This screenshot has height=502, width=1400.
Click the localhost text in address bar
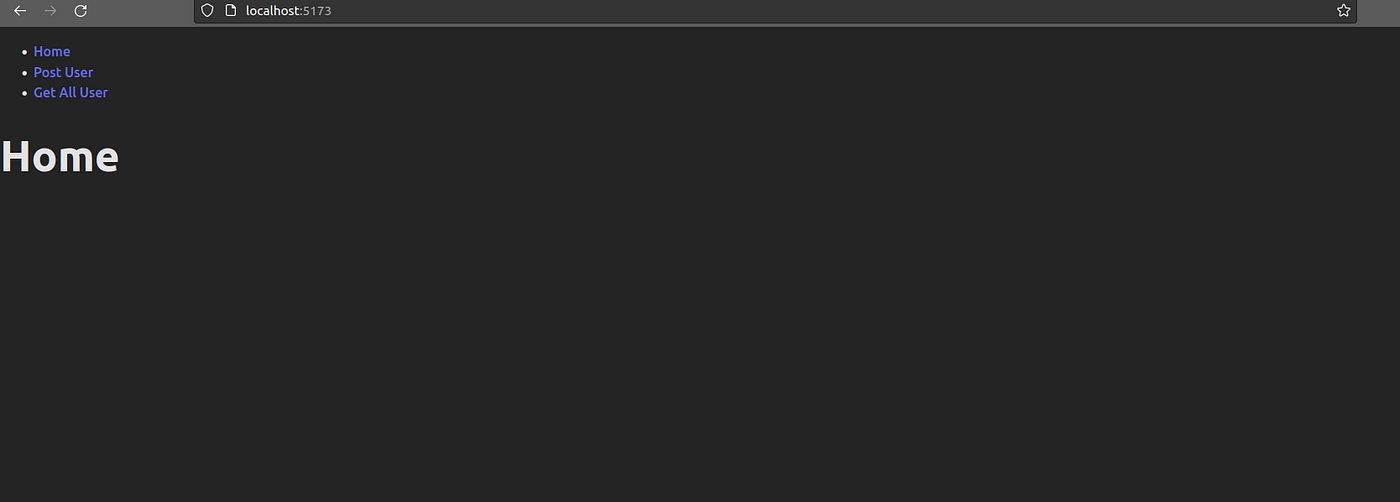tap(272, 10)
